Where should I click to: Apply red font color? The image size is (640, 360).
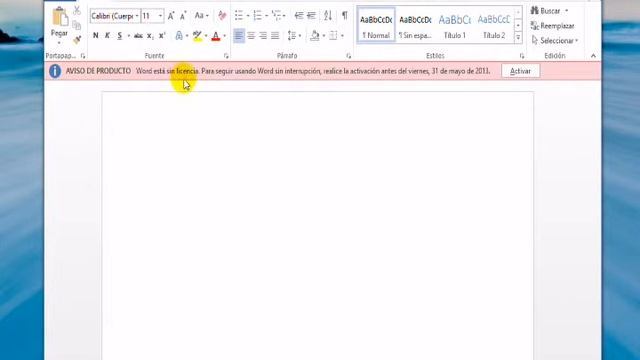(x=216, y=36)
